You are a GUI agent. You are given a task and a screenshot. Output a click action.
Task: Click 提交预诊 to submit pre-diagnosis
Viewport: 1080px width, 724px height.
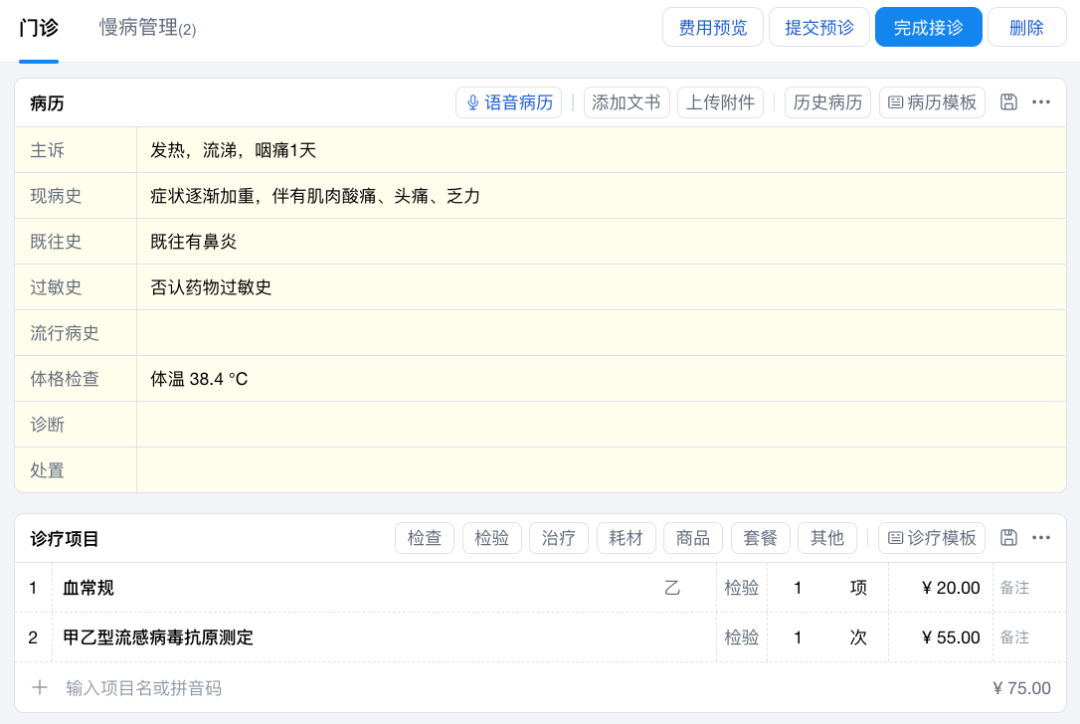pyautogui.click(x=819, y=27)
